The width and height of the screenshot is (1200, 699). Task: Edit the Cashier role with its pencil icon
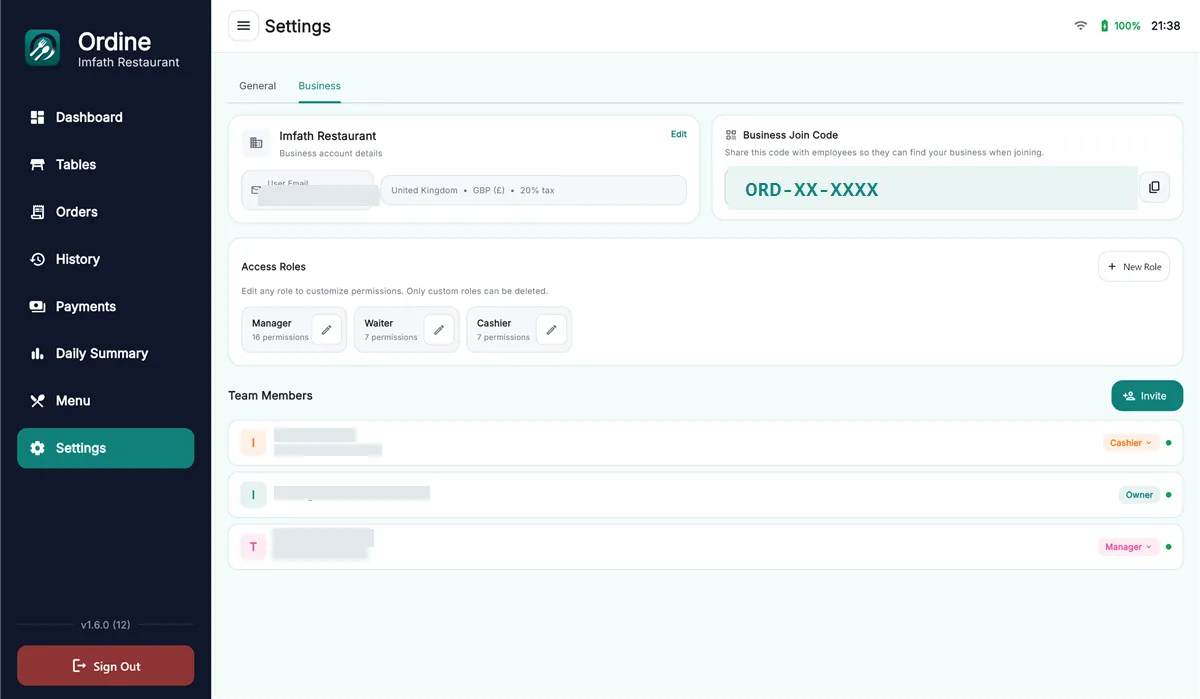coord(551,330)
